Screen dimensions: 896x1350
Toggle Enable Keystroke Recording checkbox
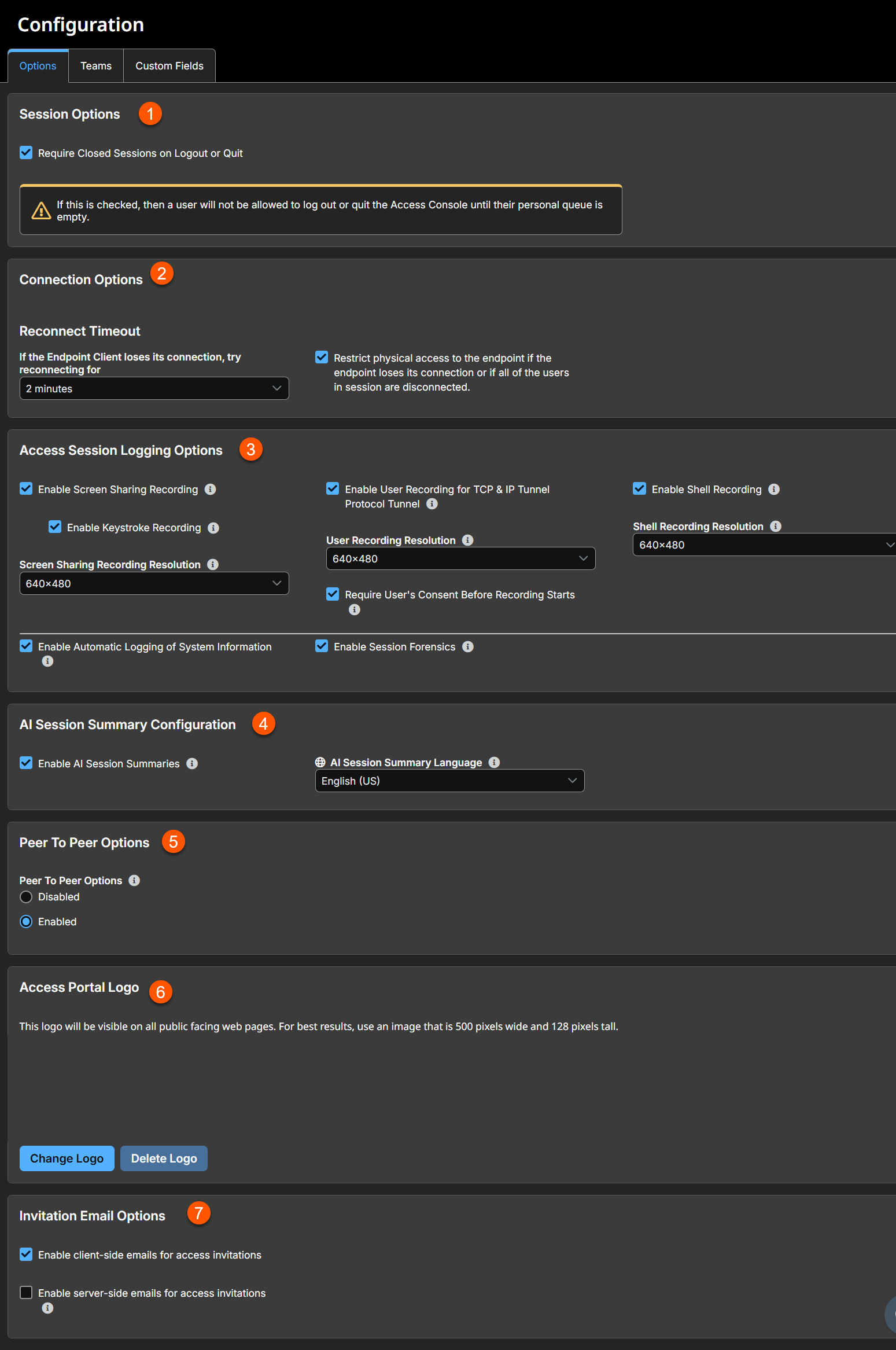[x=55, y=527]
